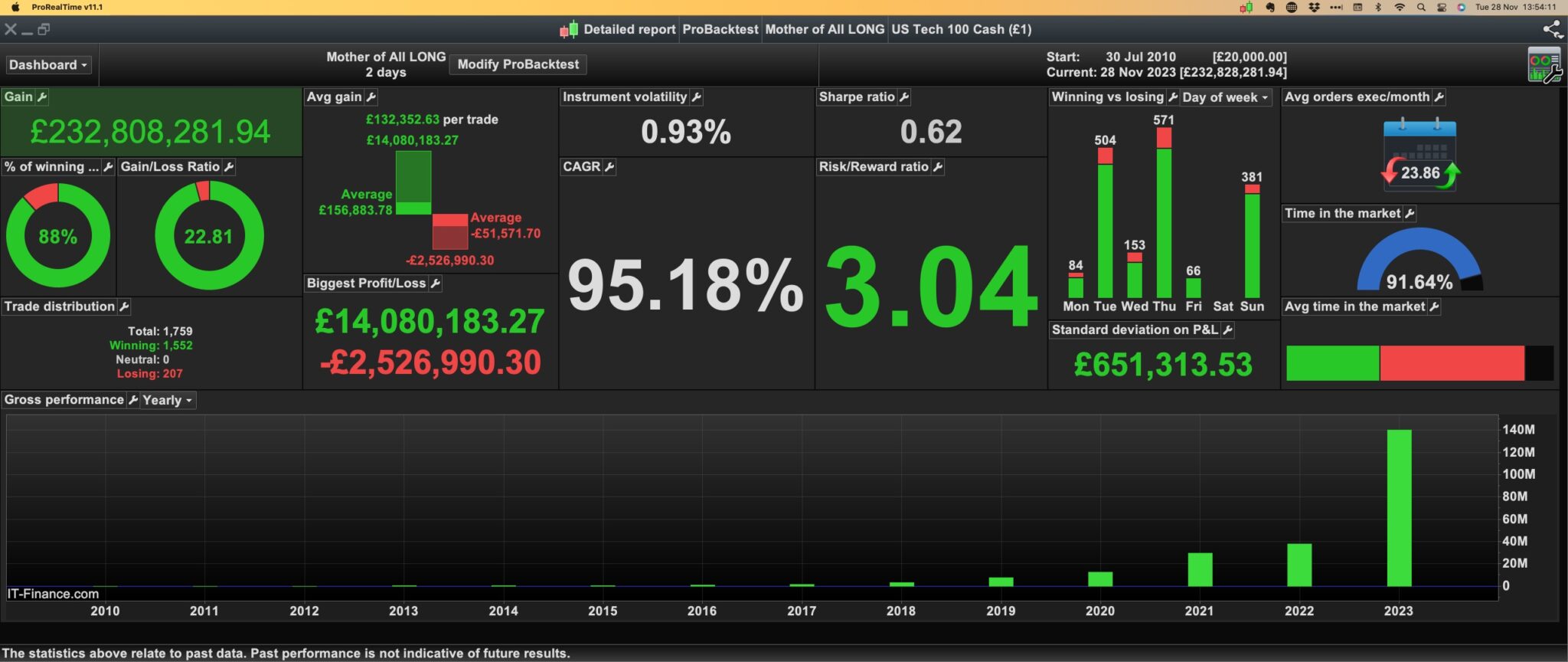Click the 'Mother of All LONG' strategy name in header
Screen dimensions: 1568x662
tap(386, 57)
